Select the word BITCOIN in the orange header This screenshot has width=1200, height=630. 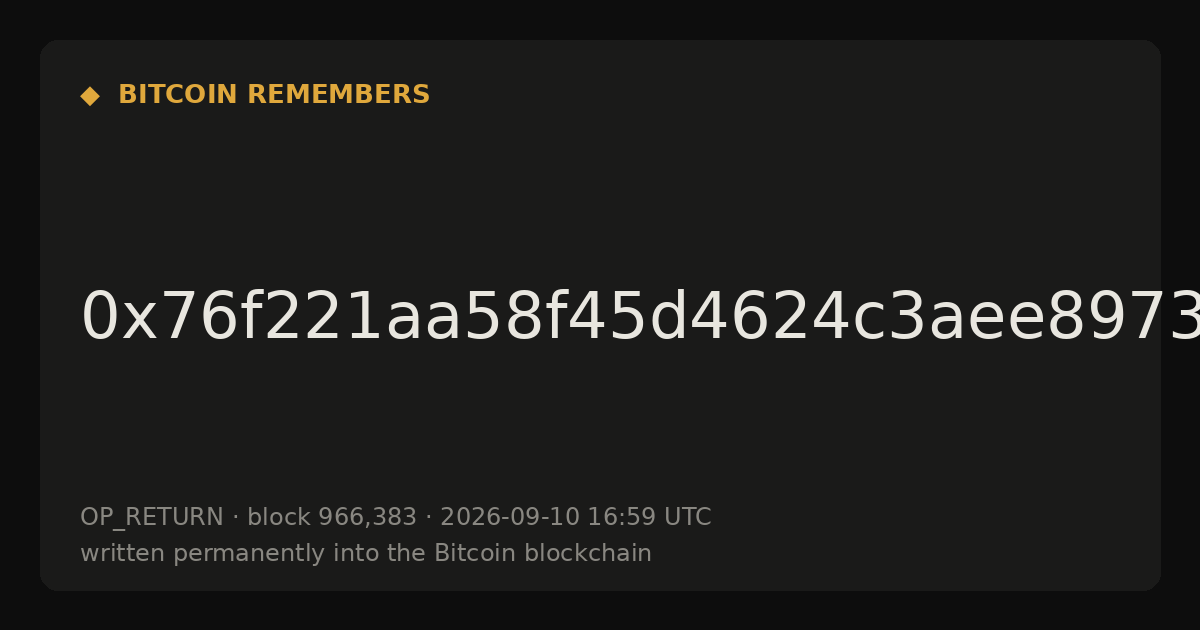tap(179, 95)
